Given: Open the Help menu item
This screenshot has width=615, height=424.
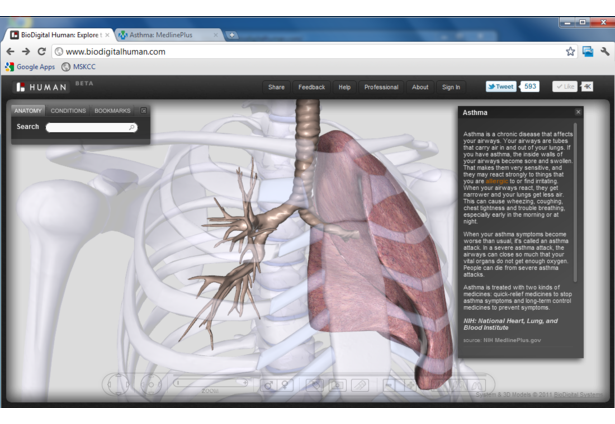Looking at the screenshot, I should coord(344,87).
